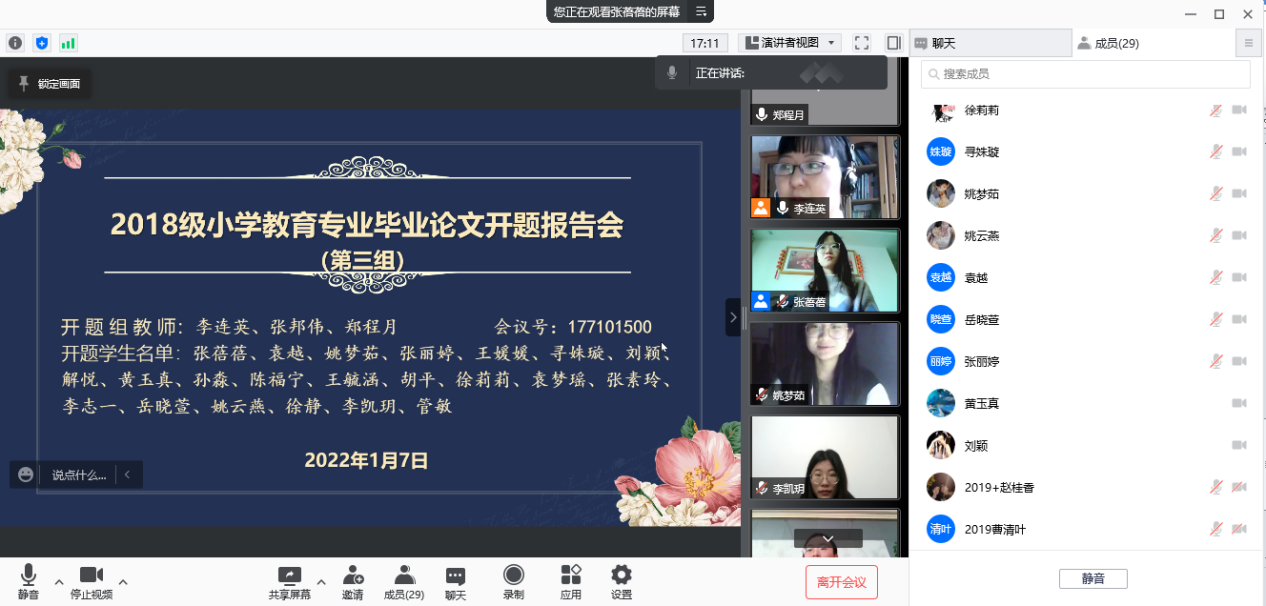1266x606 pixels.
Task: Toggle microphone mute (静音) in toolbar
Action: 28,576
